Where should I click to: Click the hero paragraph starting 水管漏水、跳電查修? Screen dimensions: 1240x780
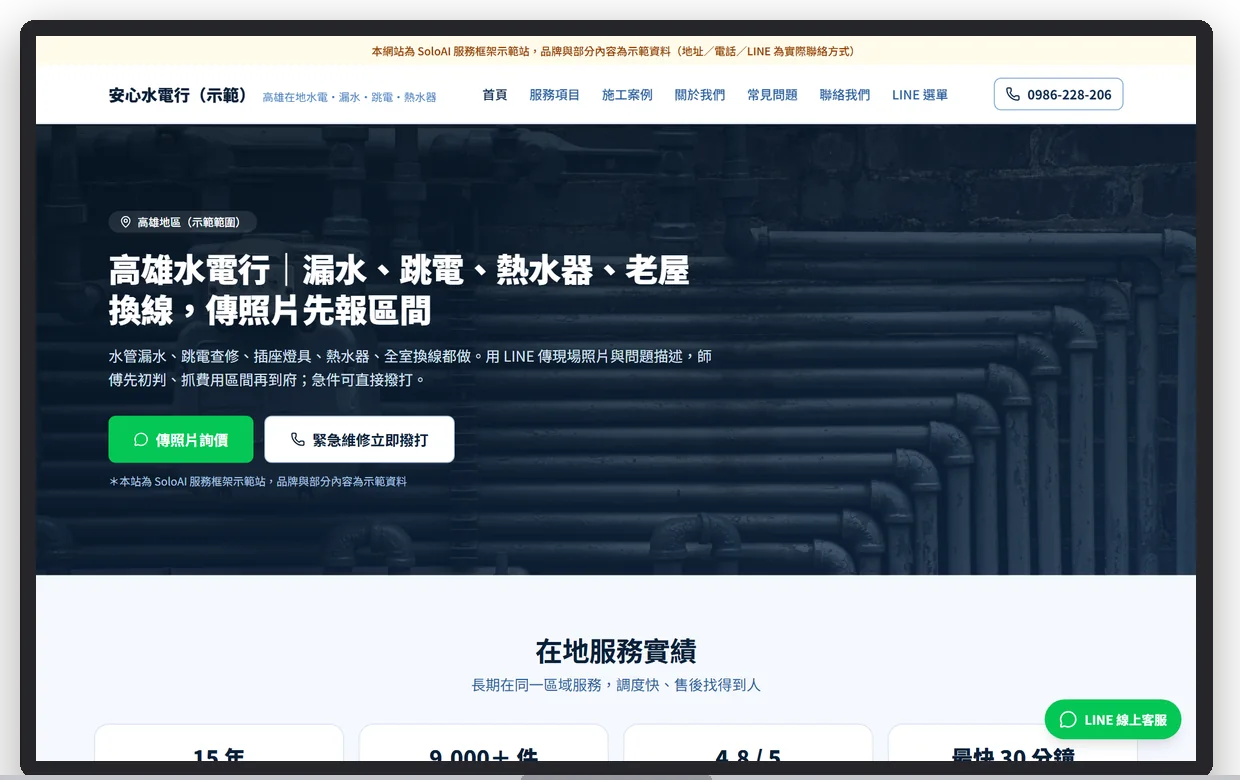pyautogui.click(x=410, y=368)
